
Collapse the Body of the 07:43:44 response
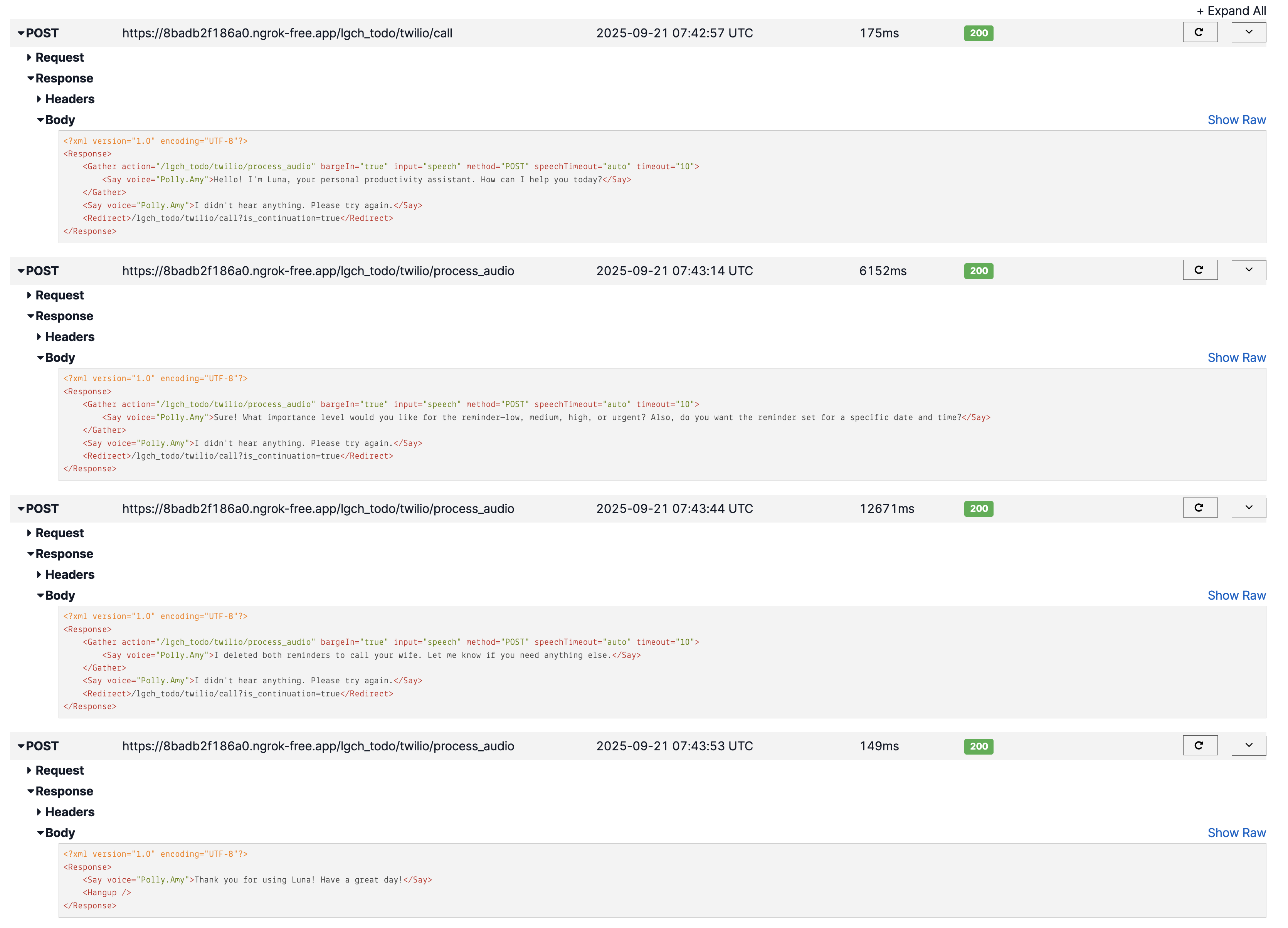[x=60, y=595]
